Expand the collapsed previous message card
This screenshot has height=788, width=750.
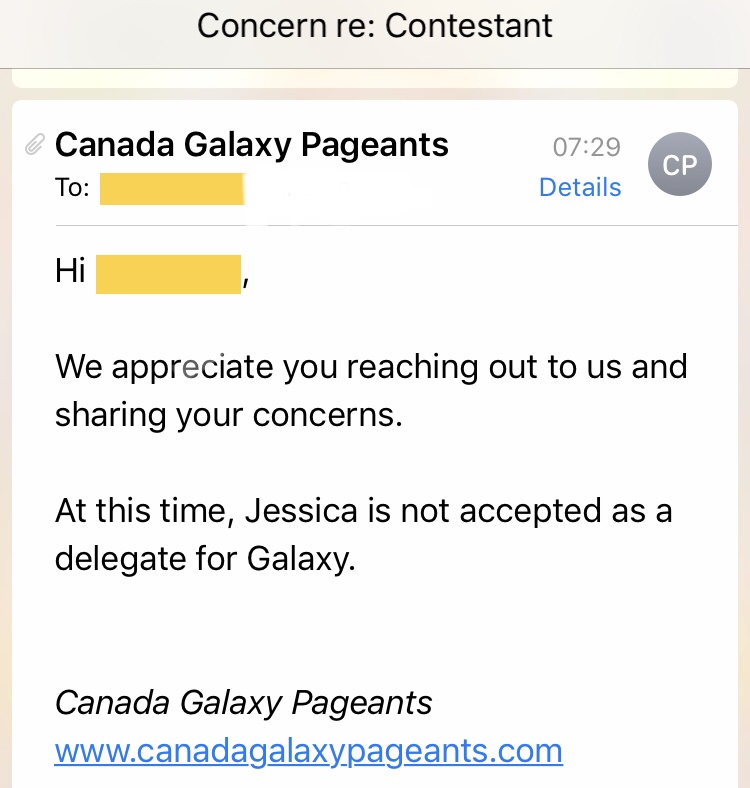click(x=374, y=79)
